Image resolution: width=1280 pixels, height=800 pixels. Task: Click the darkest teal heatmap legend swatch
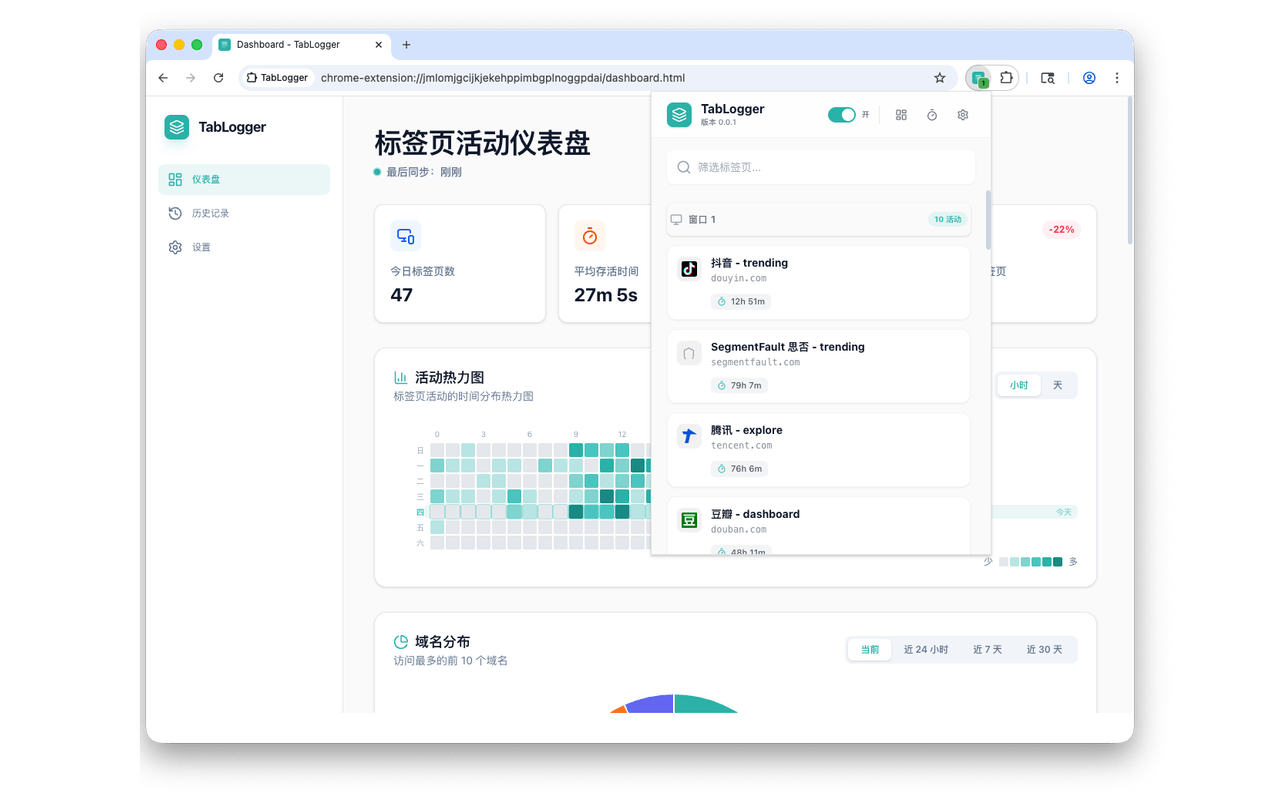[x=1057, y=562]
